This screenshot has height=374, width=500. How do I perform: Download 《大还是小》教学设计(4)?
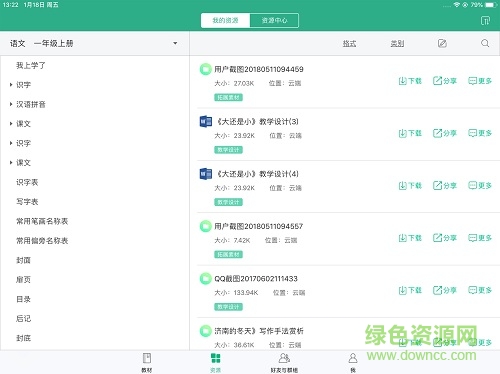410,186
